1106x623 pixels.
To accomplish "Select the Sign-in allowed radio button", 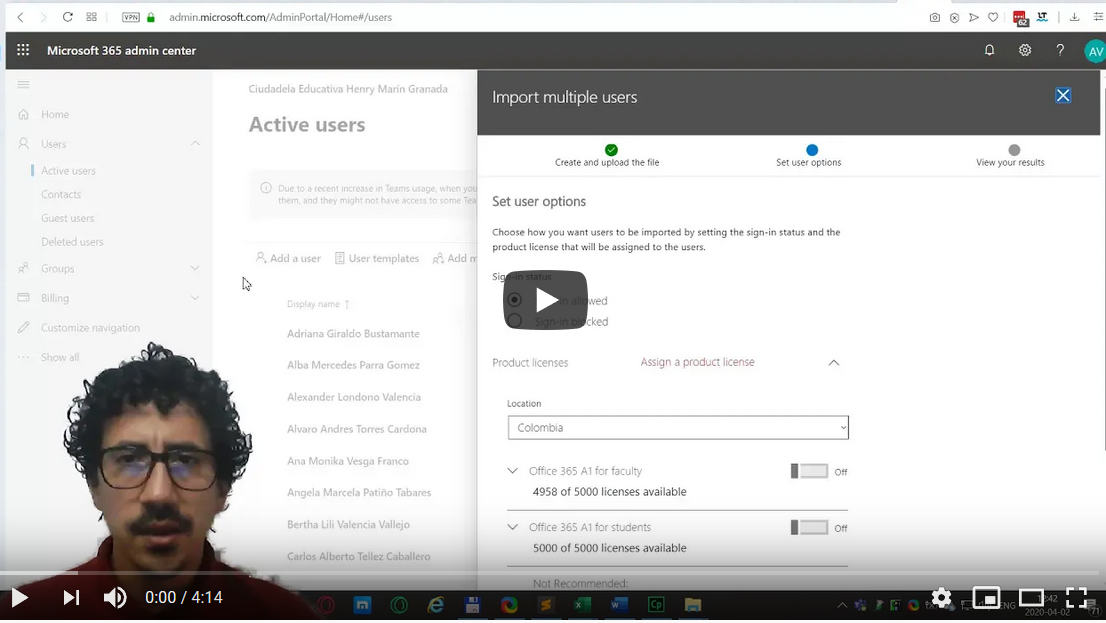I will [x=513, y=300].
